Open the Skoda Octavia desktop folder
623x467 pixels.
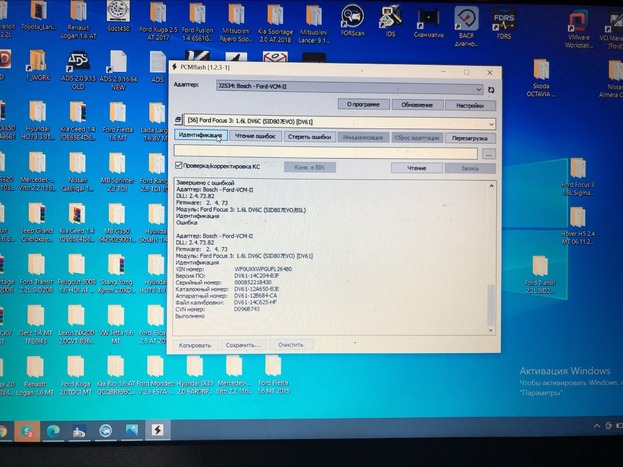[x=541, y=70]
